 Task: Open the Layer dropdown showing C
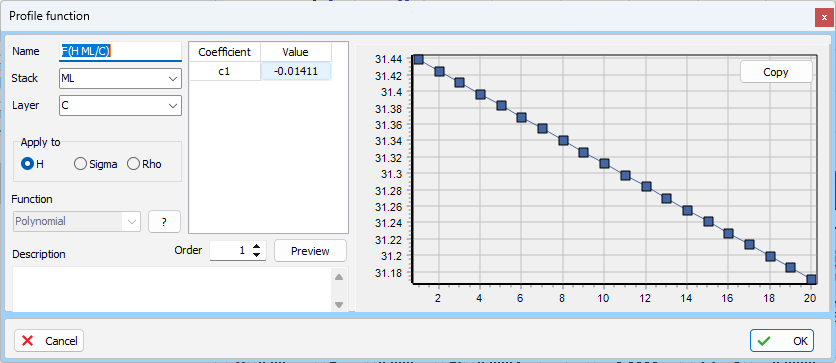click(120, 106)
